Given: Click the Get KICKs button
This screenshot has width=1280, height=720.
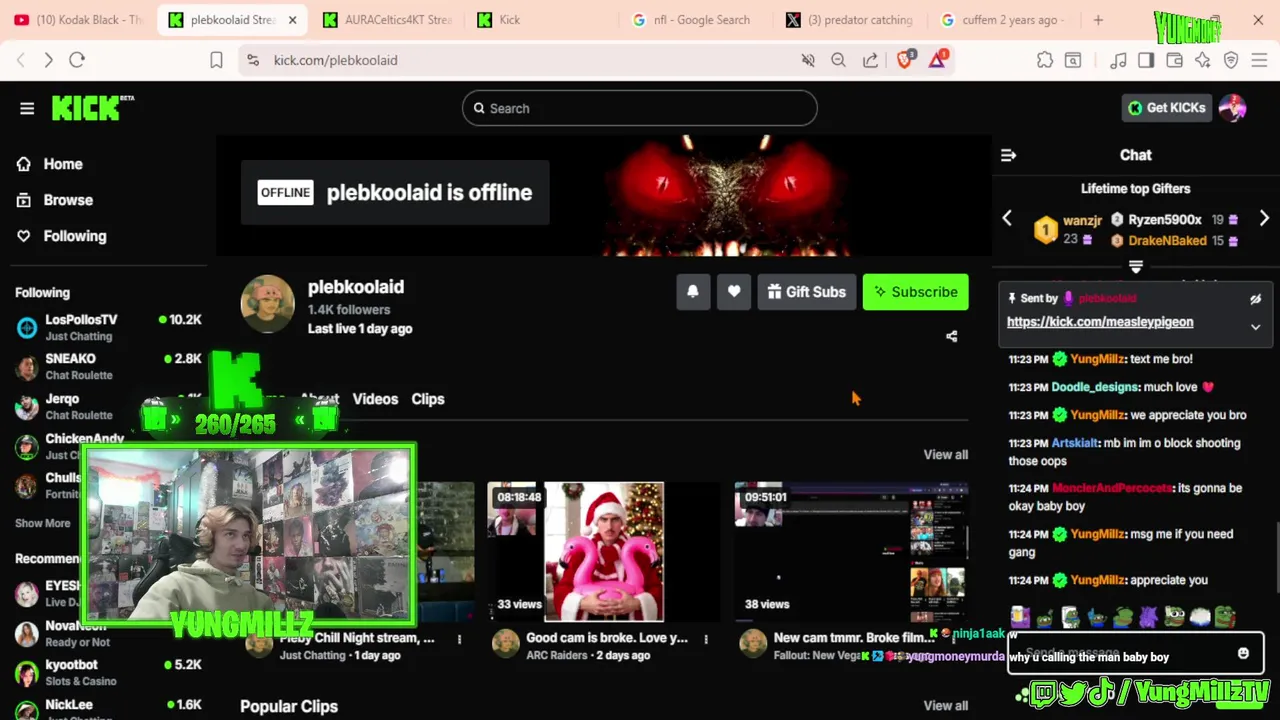Looking at the screenshot, I should [1167, 108].
